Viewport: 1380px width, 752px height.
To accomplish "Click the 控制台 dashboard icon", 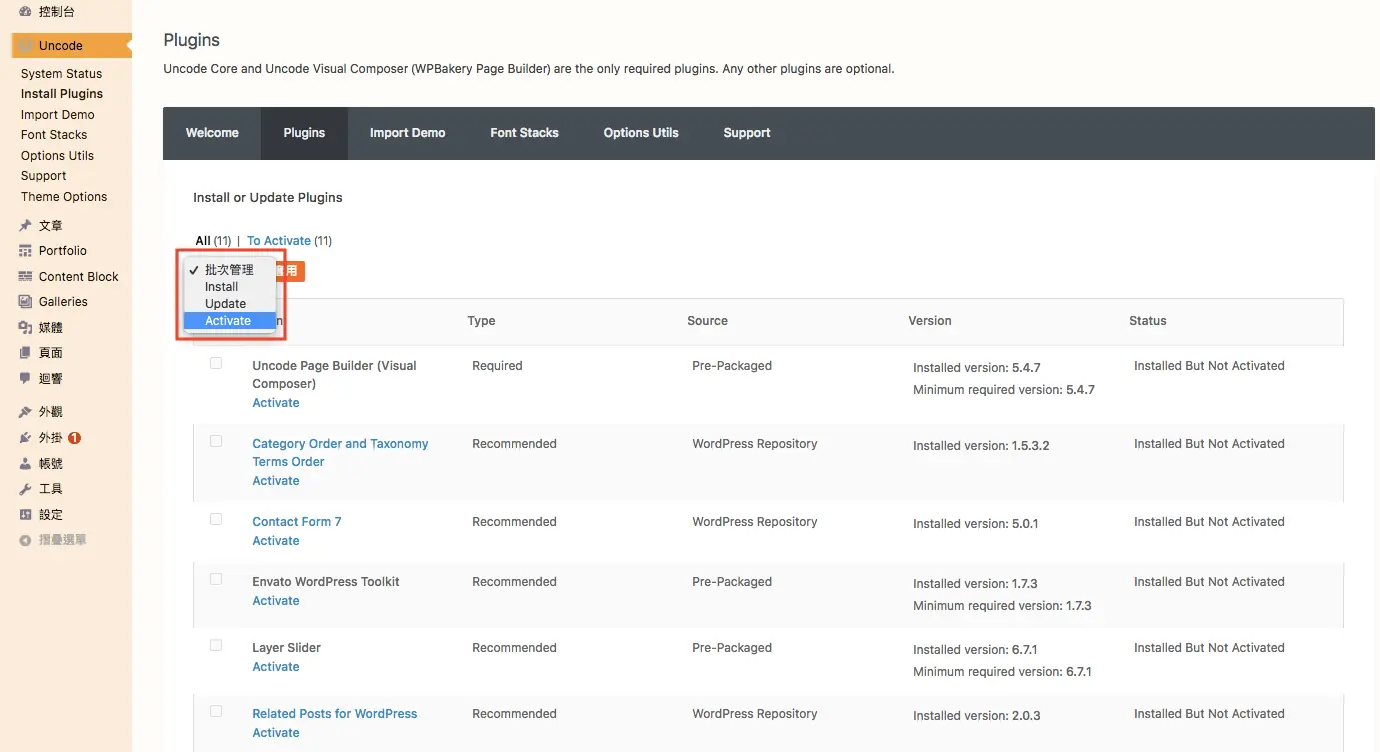I will pyautogui.click(x=26, y=12).
